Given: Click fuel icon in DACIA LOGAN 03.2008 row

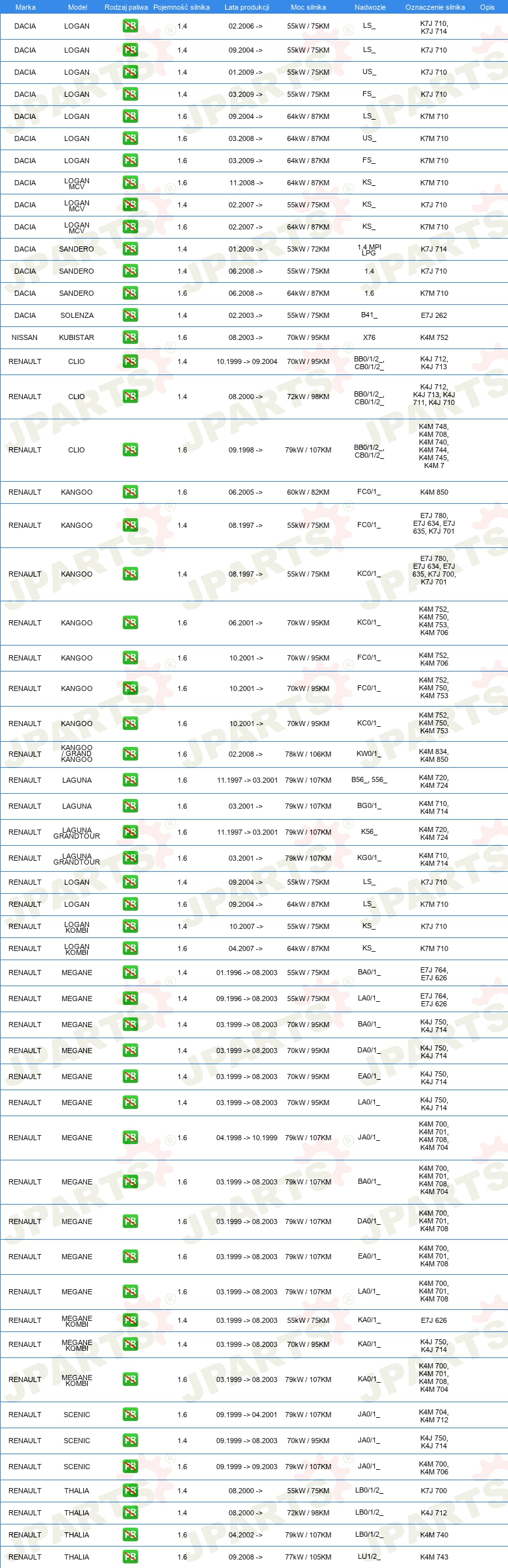Looking at the screenshot, I should pos(130,138).
